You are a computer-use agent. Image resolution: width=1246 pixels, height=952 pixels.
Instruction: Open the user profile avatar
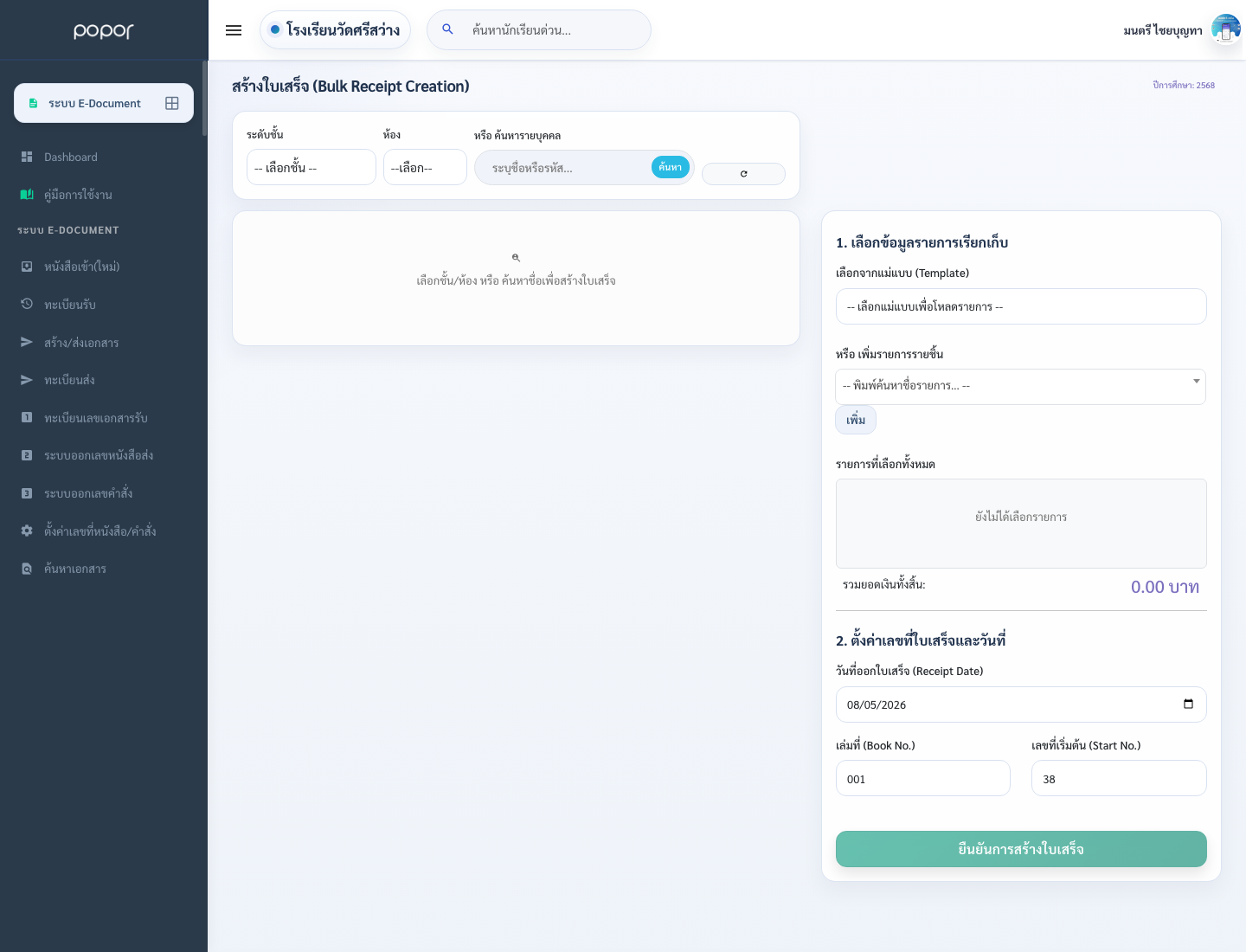point(1225,29)
